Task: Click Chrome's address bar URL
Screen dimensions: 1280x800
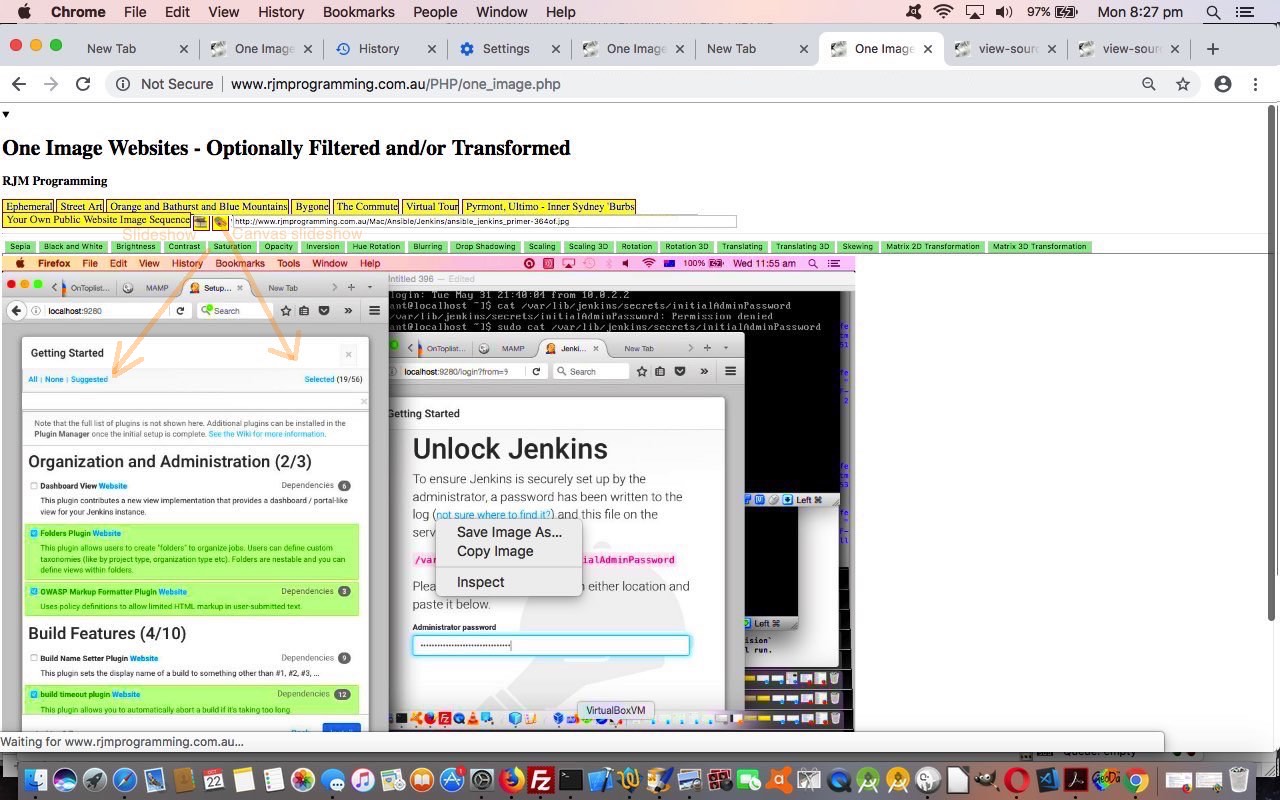Action: 395,84
